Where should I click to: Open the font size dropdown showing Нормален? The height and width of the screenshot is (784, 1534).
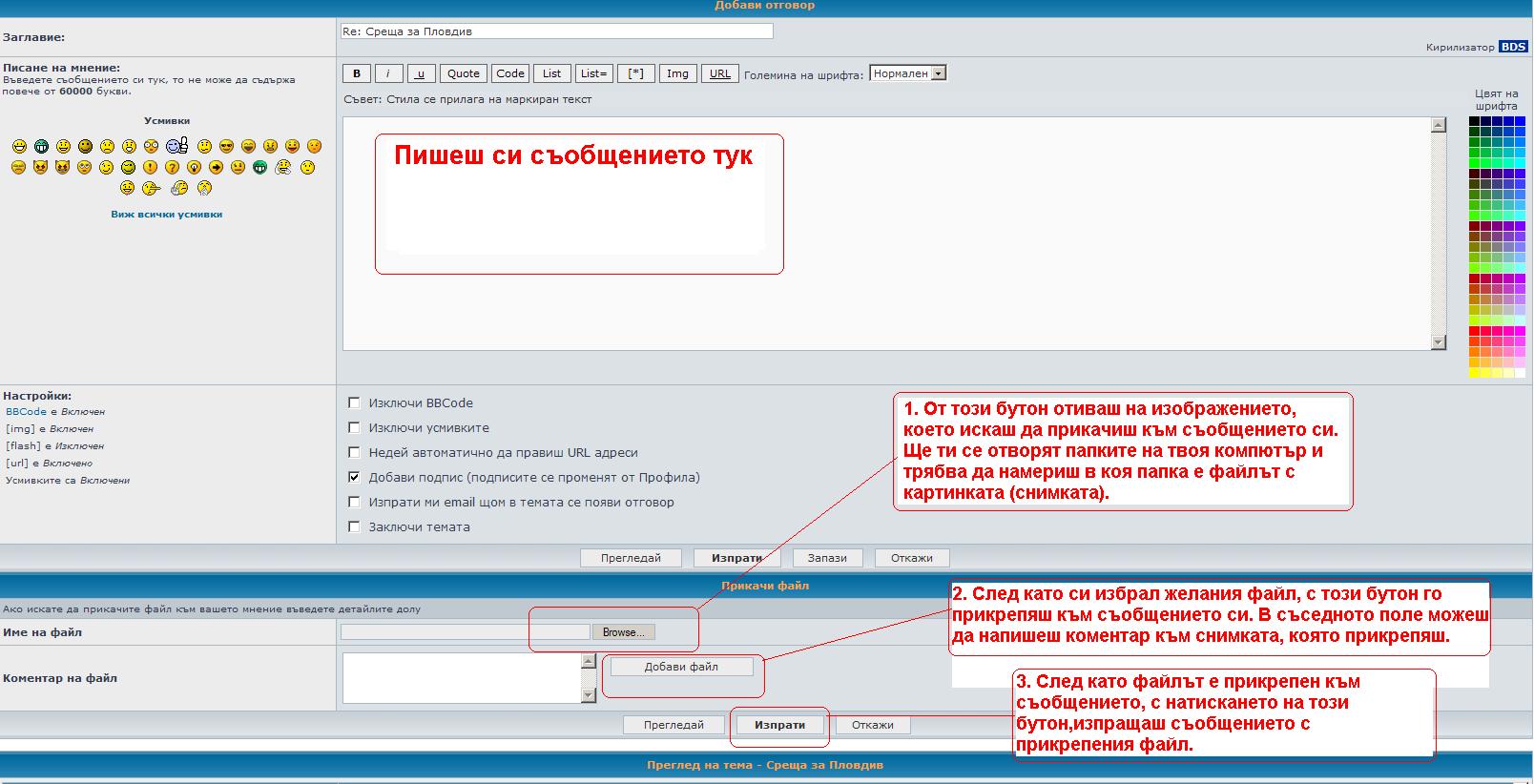[907, 73]
